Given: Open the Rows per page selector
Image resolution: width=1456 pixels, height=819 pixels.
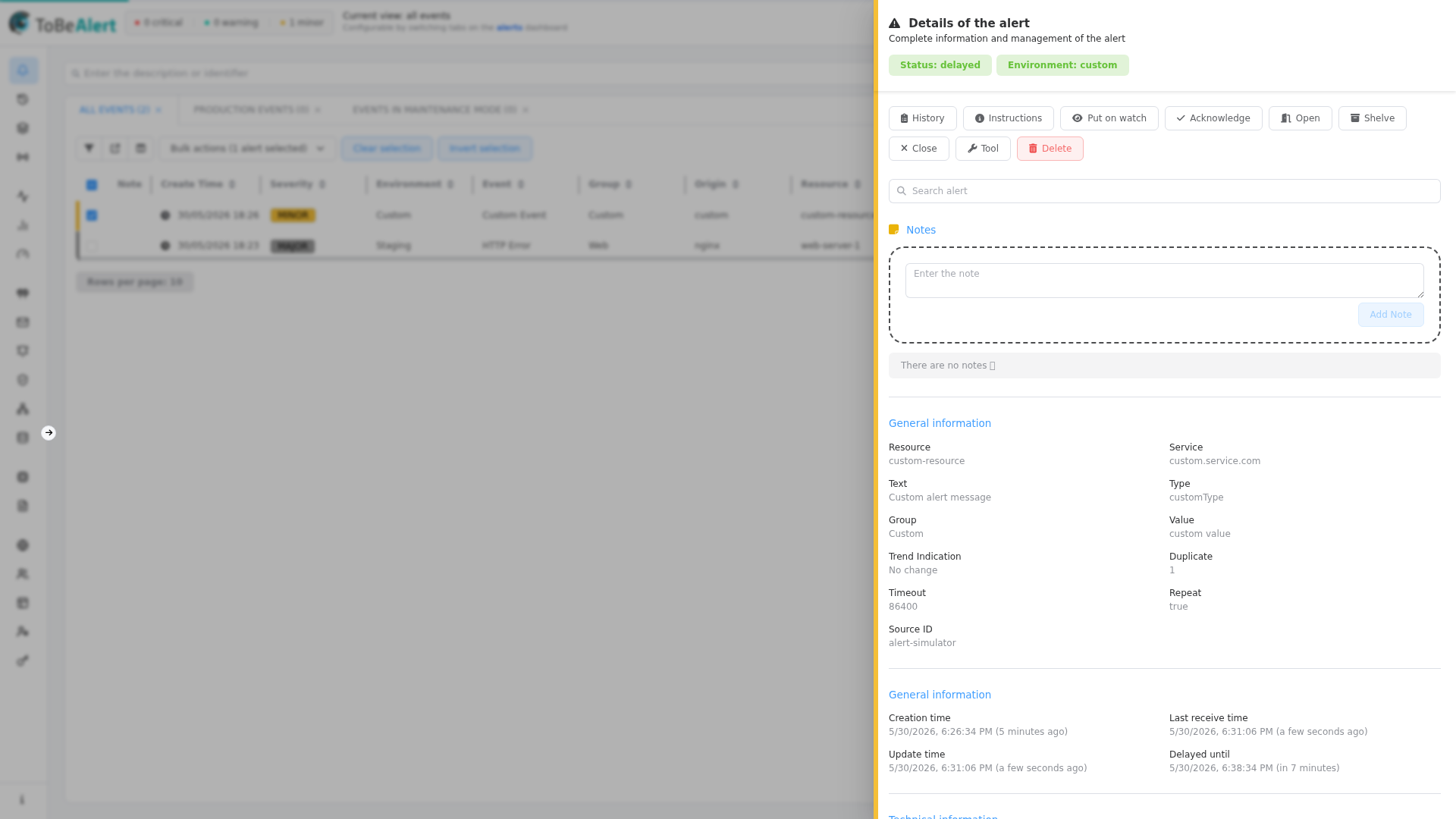Looking at the screenshot, I should coord(135,282).
